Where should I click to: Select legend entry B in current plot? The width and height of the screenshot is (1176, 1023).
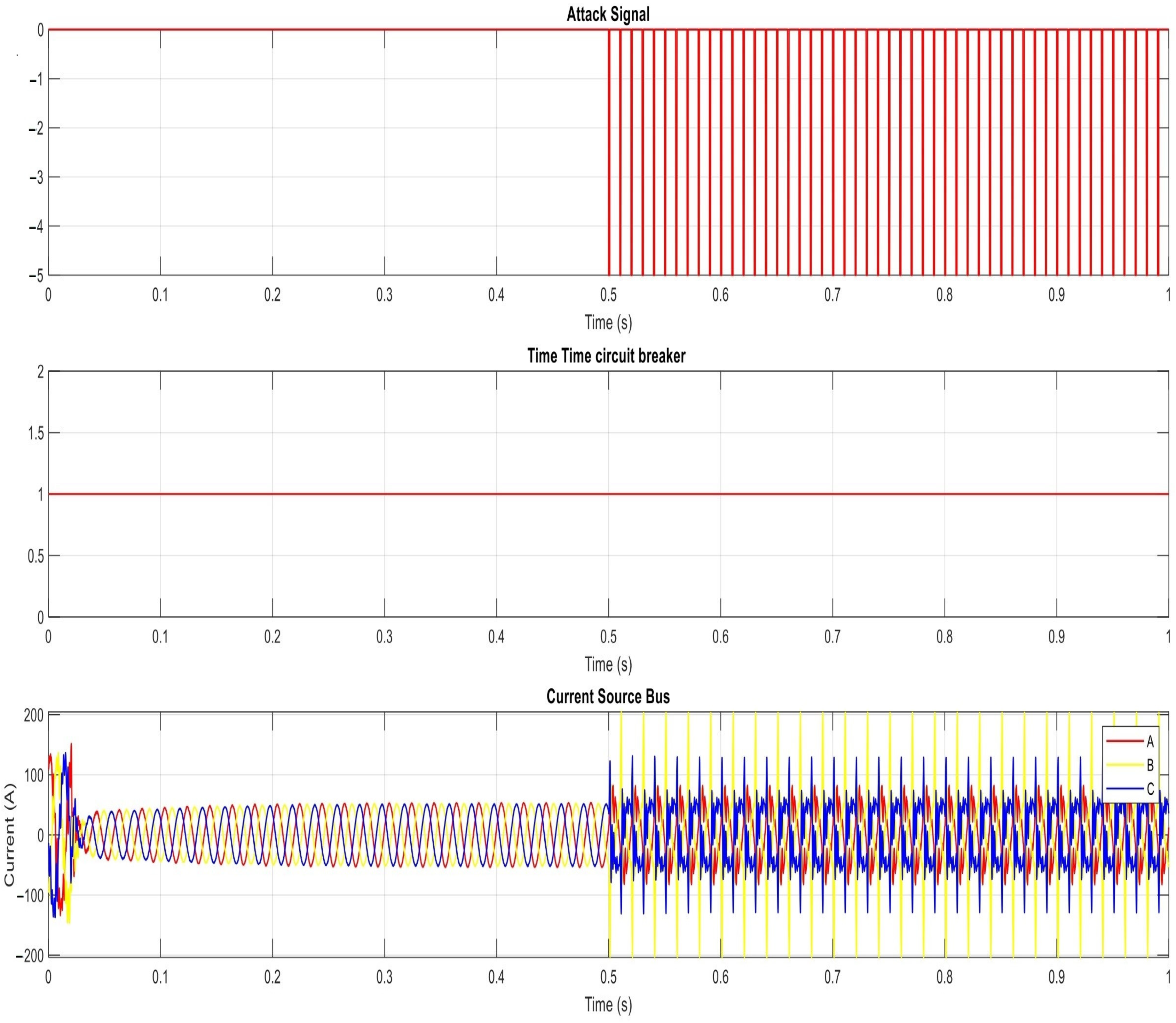pos(1150,765)
